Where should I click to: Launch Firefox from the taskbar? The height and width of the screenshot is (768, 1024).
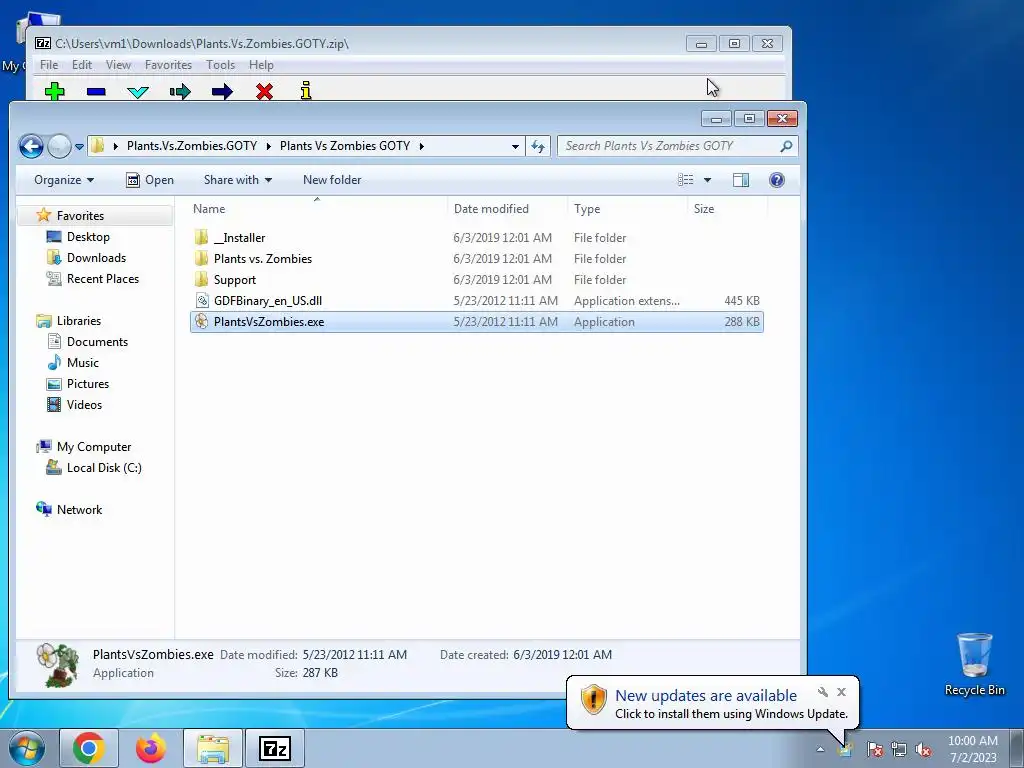click(x=151, y=748)
